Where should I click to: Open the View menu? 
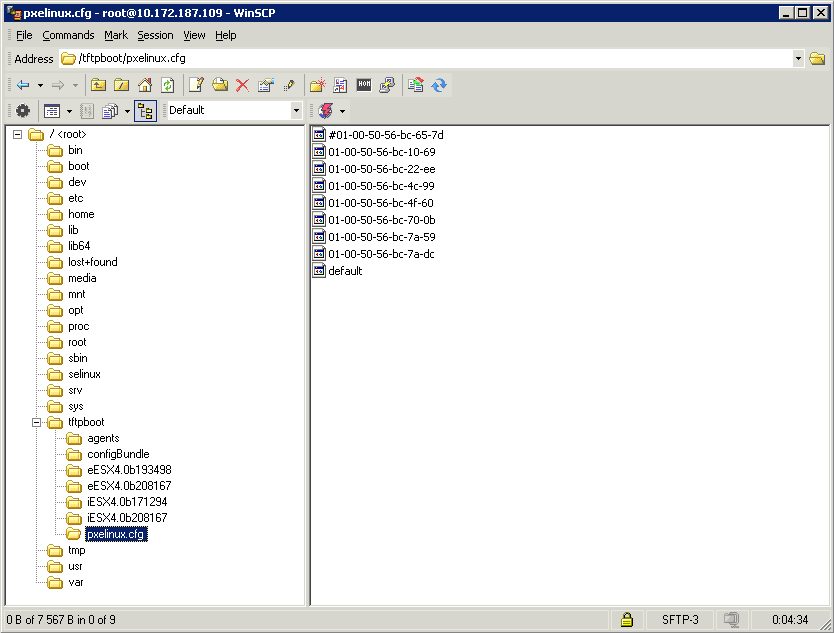pyautogui.click(x=194, y=35)
